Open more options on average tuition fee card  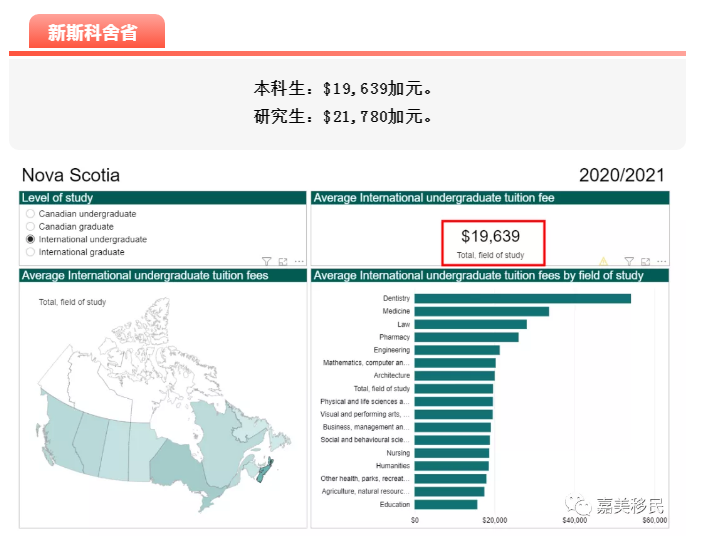pyautogui.click(x=660, y=261)
